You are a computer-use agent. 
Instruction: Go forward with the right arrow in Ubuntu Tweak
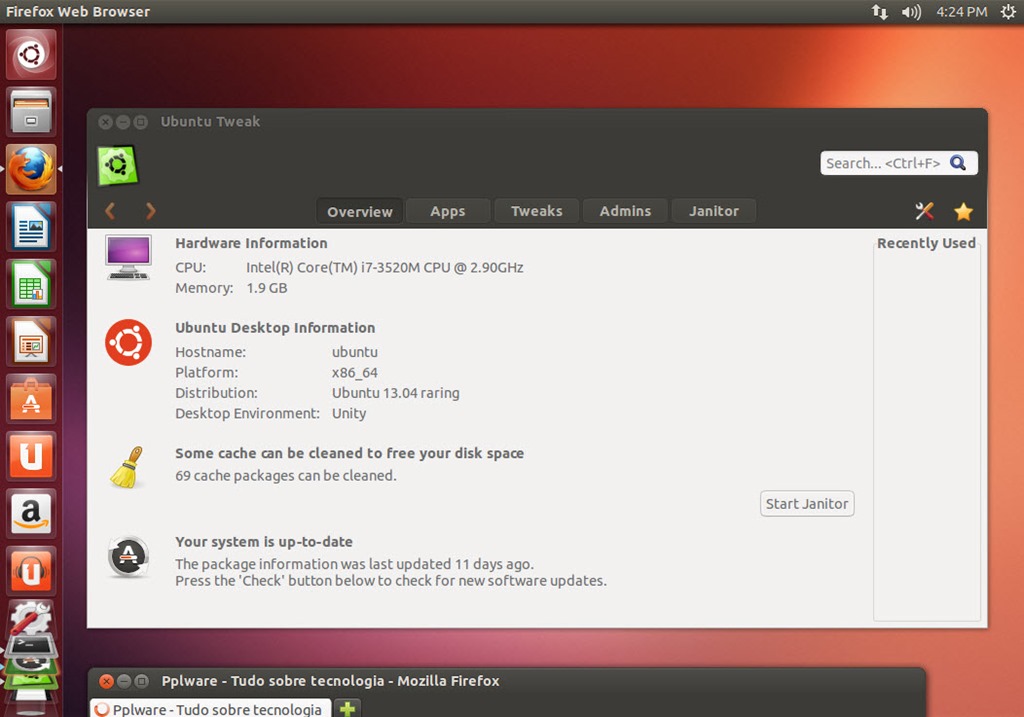pos(151,211)
